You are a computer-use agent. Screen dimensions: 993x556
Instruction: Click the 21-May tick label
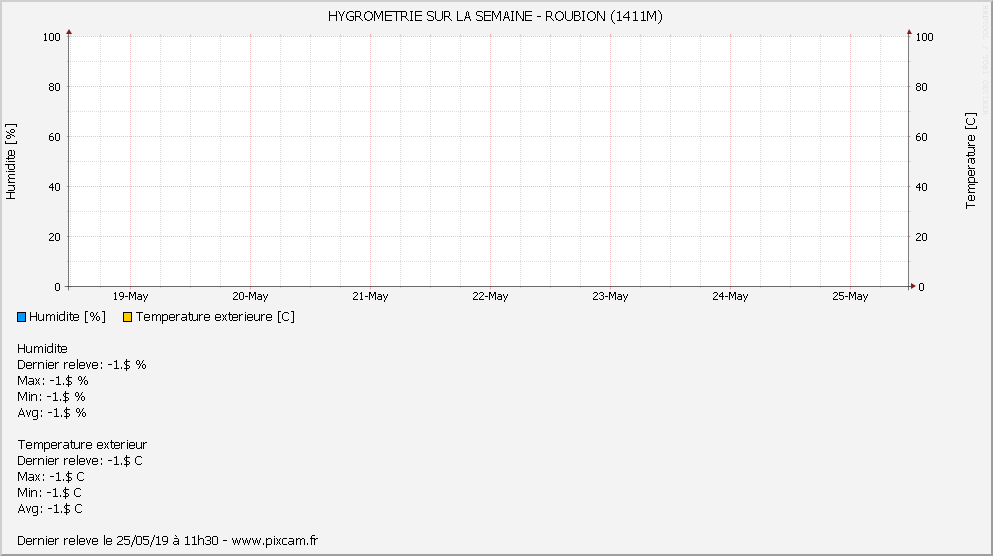[370, 296]
